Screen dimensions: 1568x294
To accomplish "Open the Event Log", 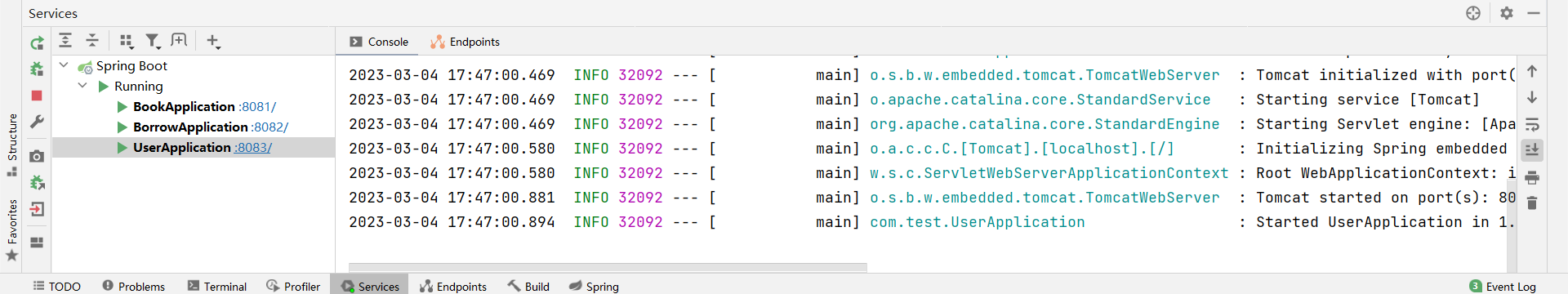I will click(x=1503, y=286).
